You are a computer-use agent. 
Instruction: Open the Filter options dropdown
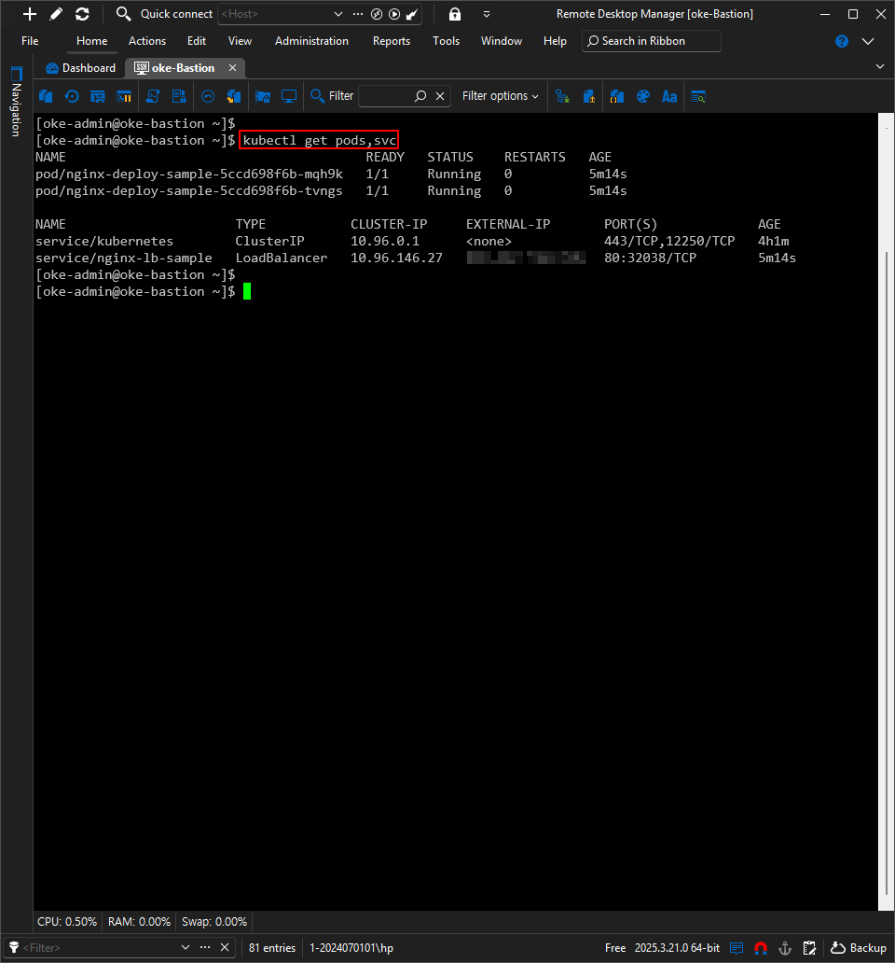(x=500, y=96)
